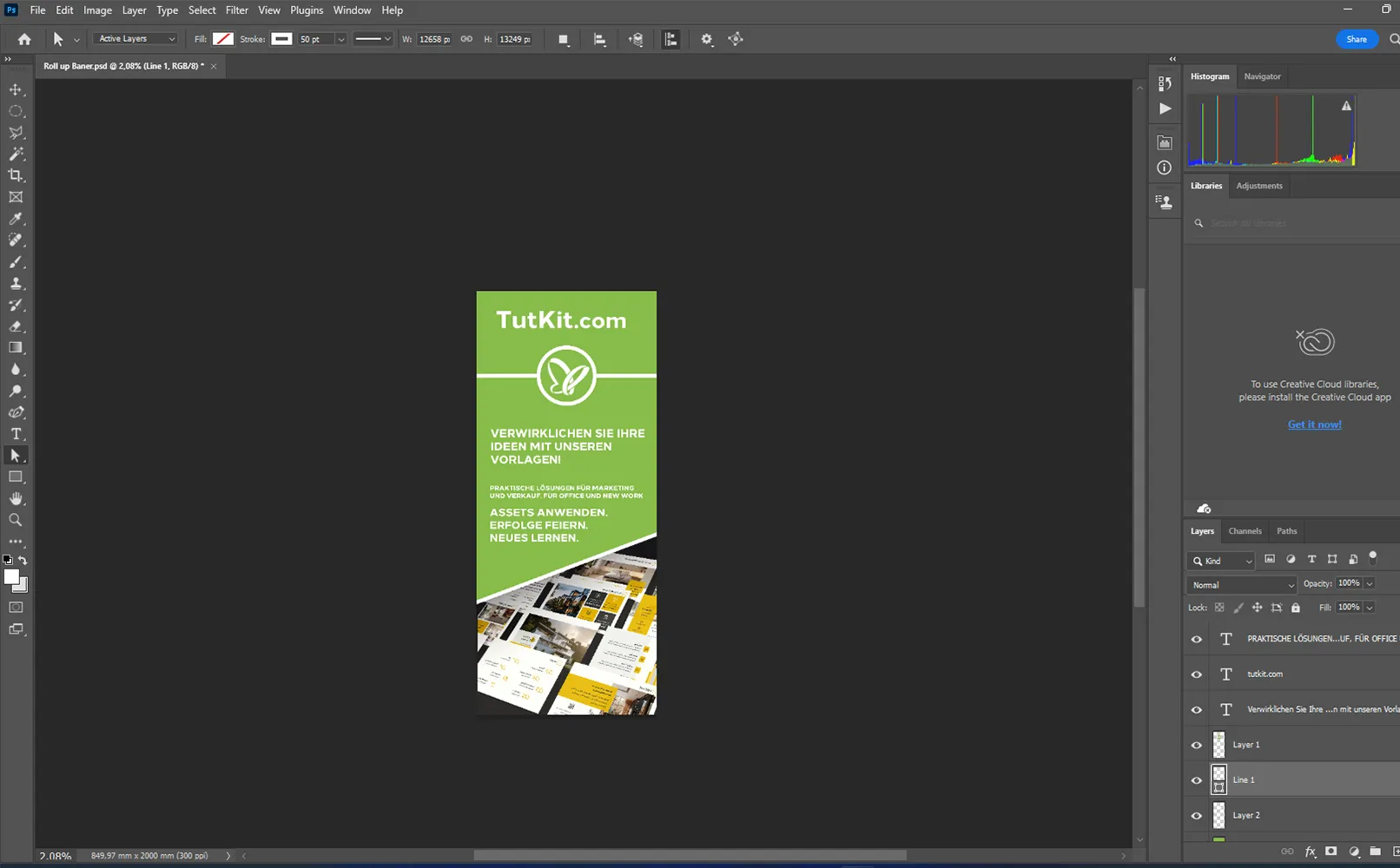Select the Move tool
The width and height of the screenshot is (1400, 868).
click(x=16, y=90)
